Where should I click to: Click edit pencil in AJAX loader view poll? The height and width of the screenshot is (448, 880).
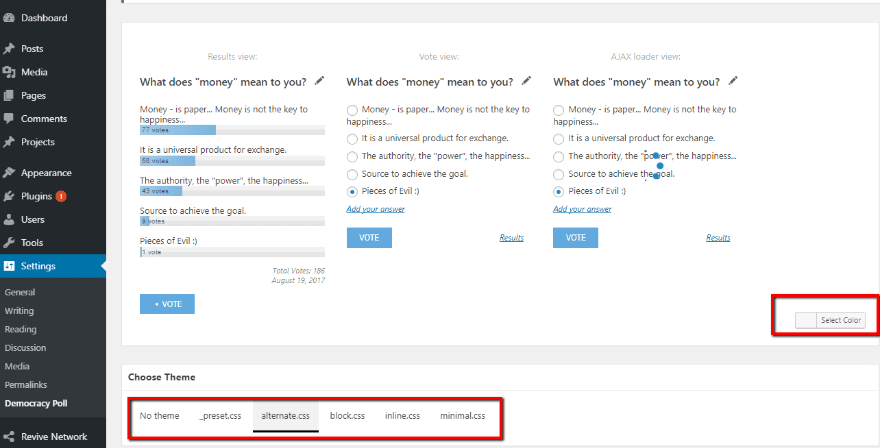(x=732, y=81)
